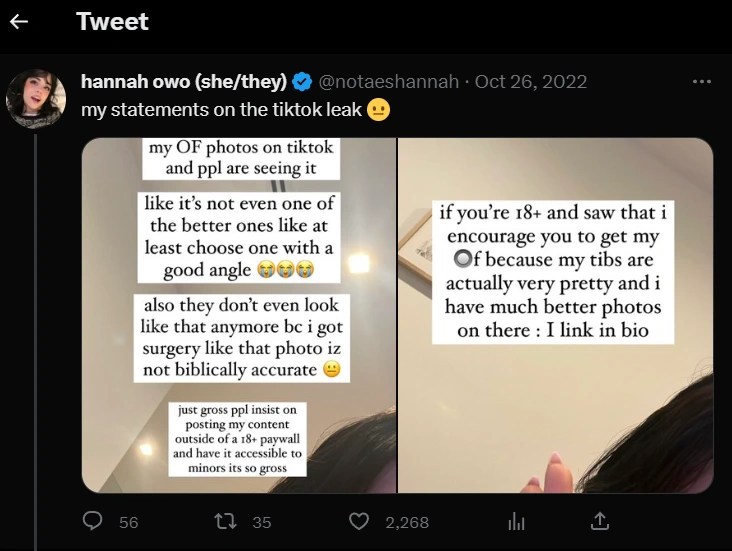
Task: Click the 2,268 likes count
Action: pyautogui.click(x=407, y=522)
